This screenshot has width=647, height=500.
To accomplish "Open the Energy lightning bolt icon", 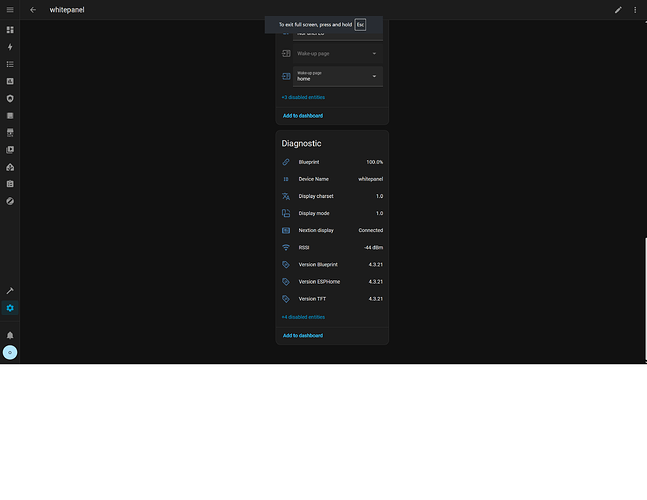I will (x=10, y=47).
